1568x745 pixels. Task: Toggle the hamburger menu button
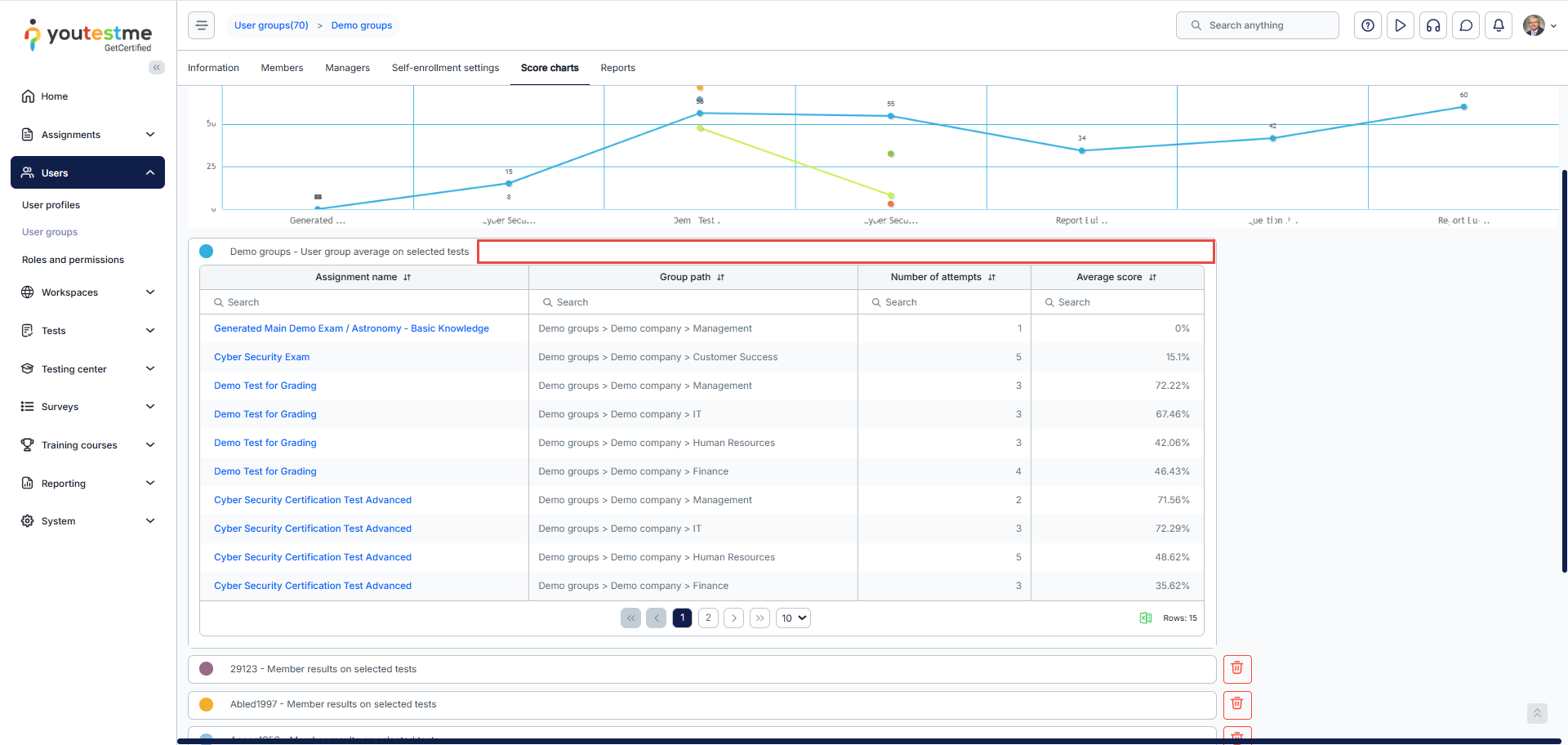tap(202, 25)
